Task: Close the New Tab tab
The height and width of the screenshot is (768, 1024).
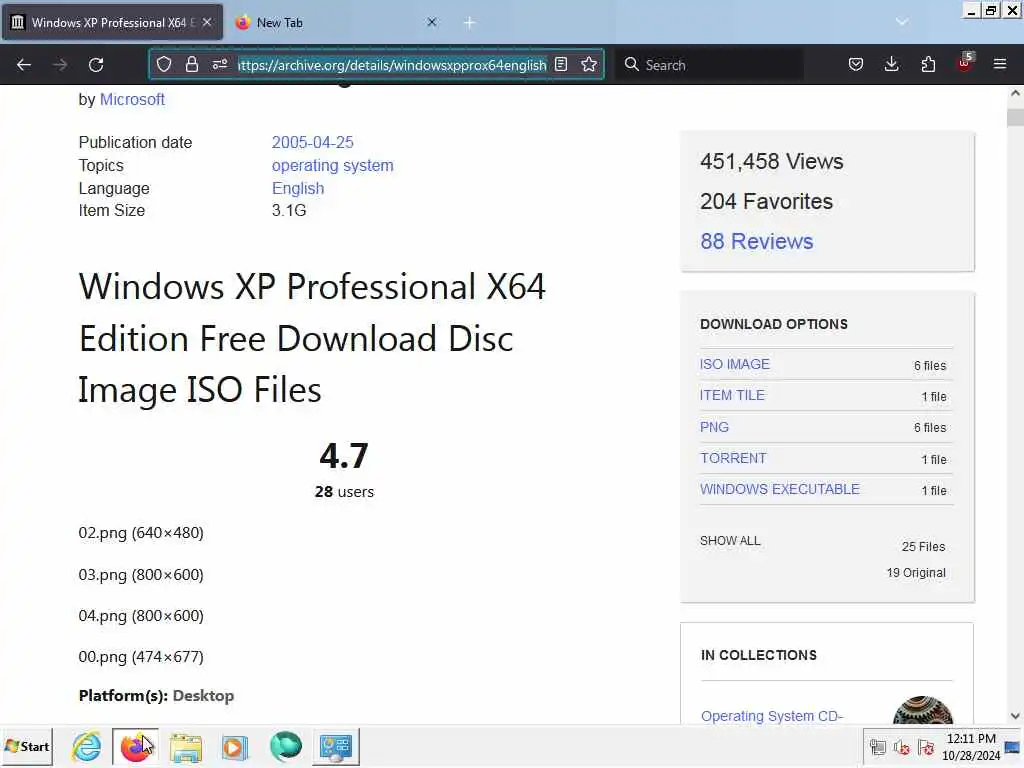Action: (x=432, y=22)
